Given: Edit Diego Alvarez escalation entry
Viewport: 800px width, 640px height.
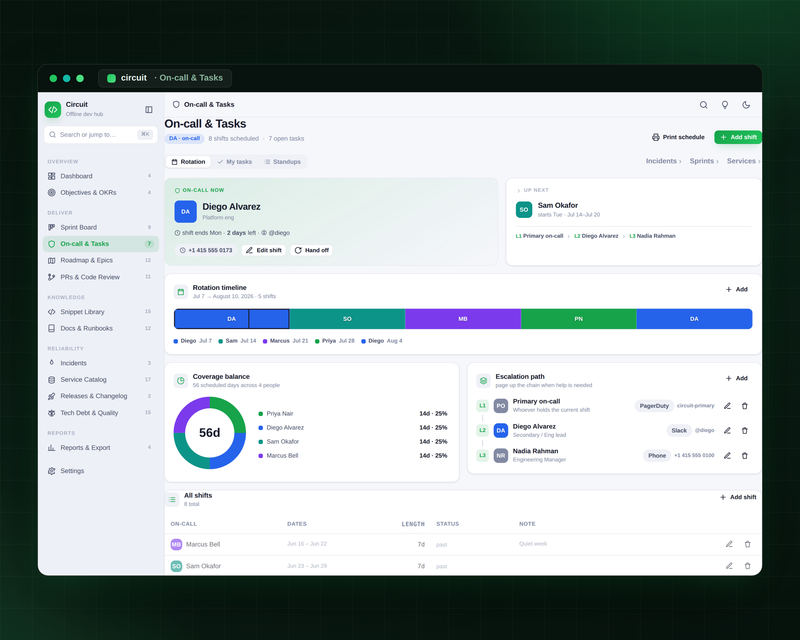Looking at the screenshot, I should (x=727, y=431).
